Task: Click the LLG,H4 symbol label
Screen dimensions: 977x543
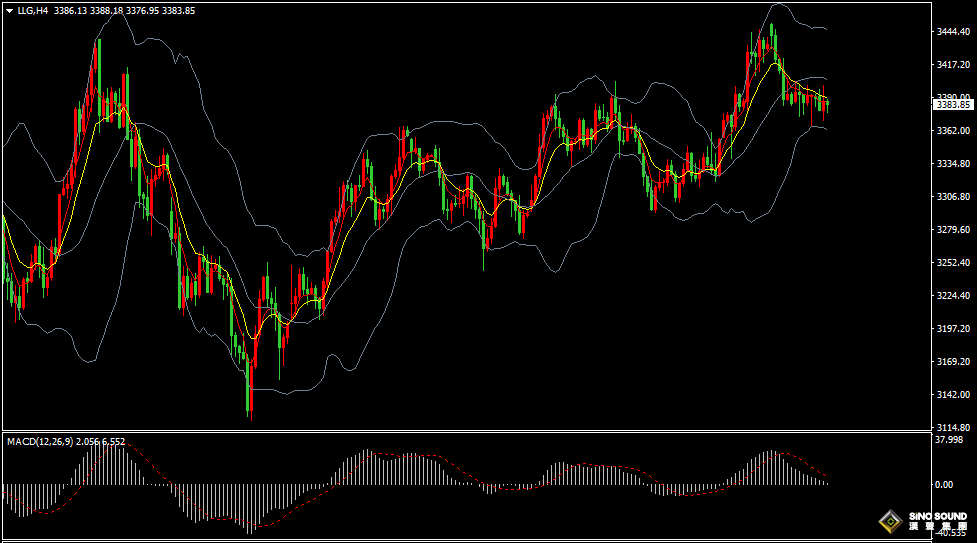Action: click(x=33, y=10)
